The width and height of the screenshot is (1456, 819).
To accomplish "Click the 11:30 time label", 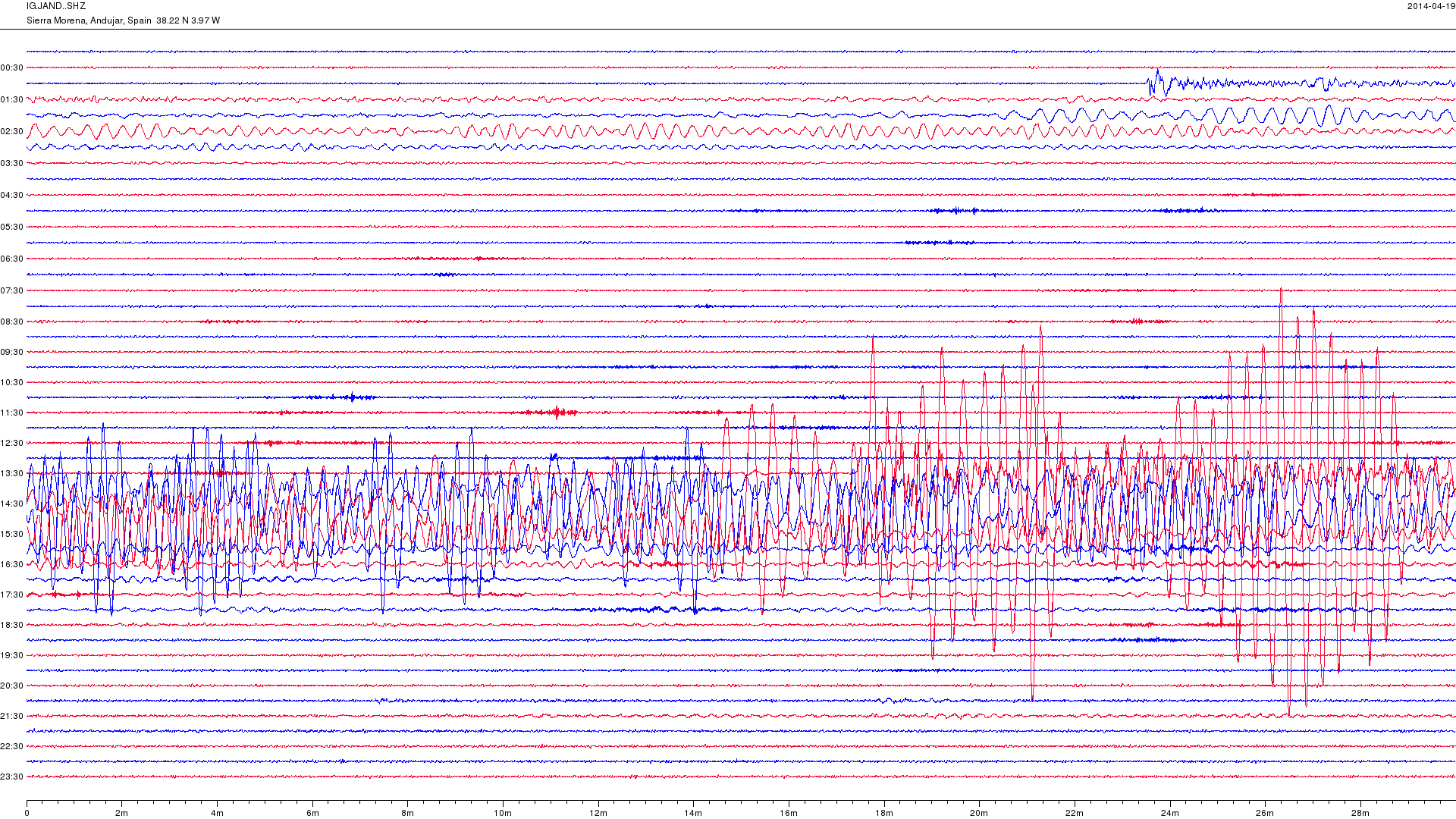I will (x=12, y=413).
